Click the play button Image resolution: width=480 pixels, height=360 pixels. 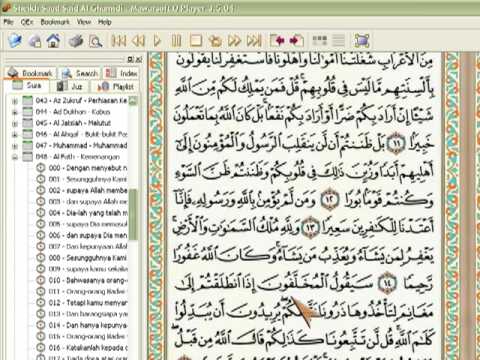click(x=157, y=41)
